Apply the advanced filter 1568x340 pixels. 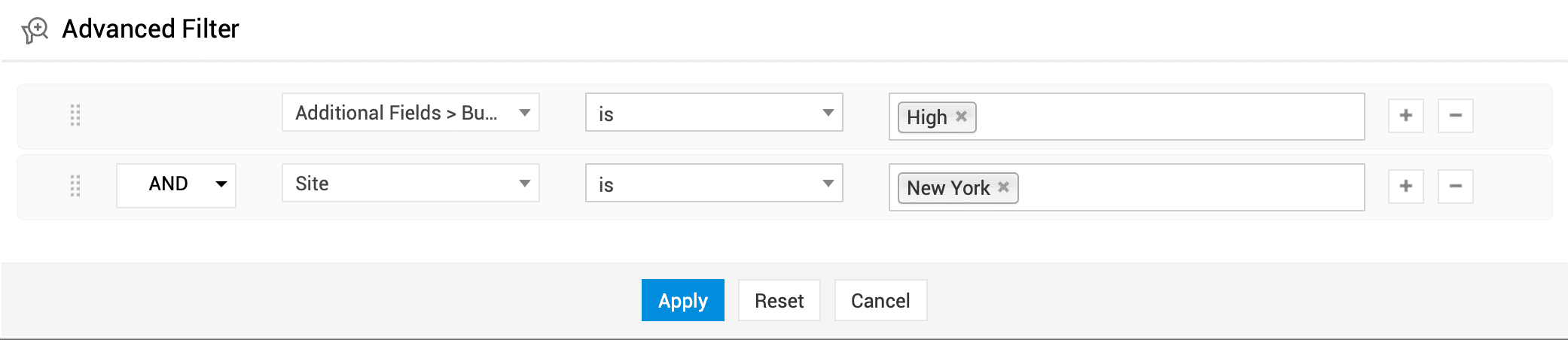[682, 300]
